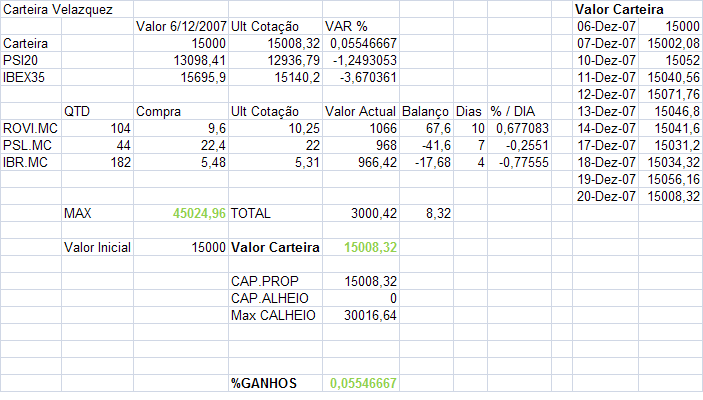
Task: Click the current value 1066
Action: [383, 129]
